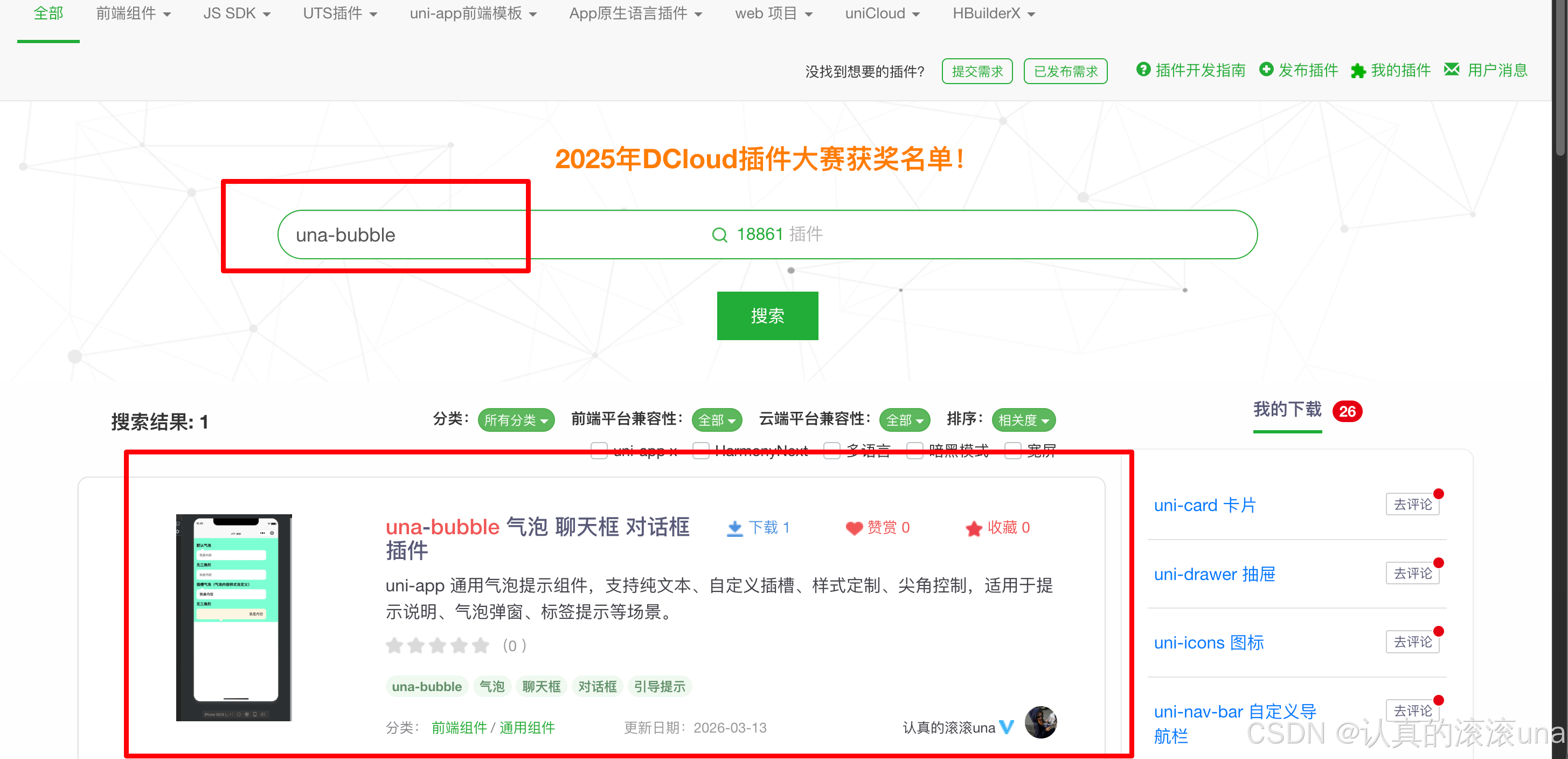Click the envelope icon for 用户消息
This screenshot has width=1568, height=759.
coord(1452,70)
